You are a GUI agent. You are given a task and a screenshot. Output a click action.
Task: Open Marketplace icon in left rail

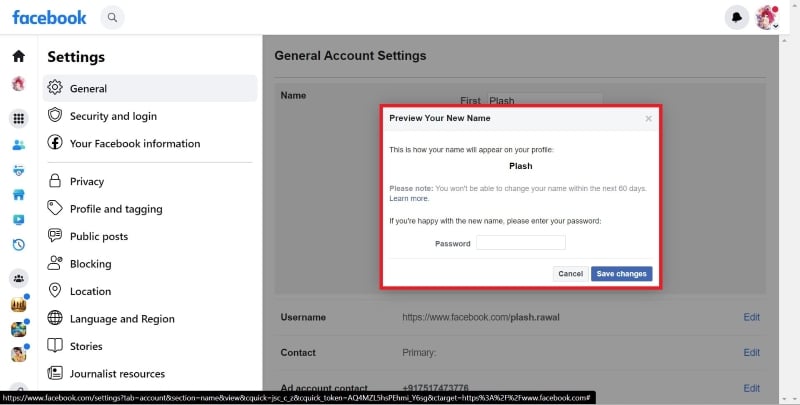(x=19, y=195)
